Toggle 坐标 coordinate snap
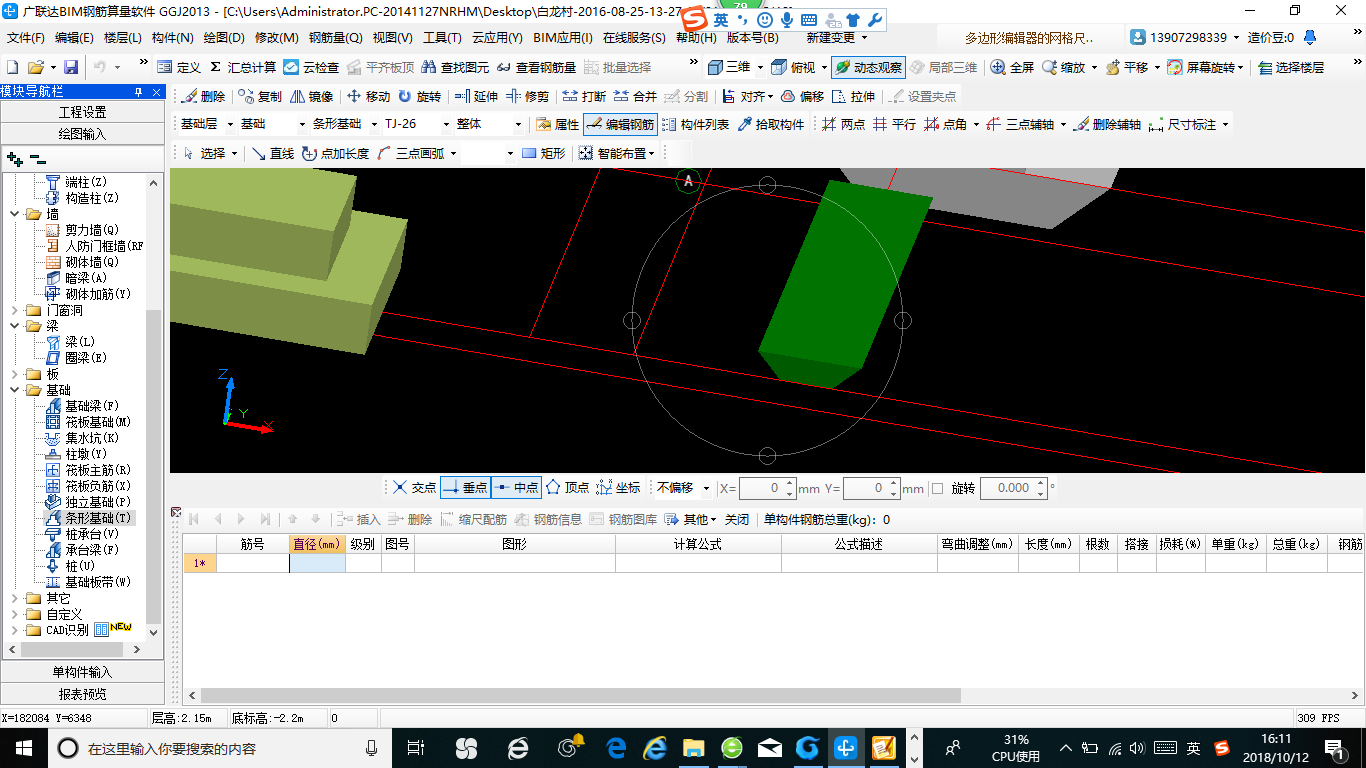 pyautogui.click(x=618, y=488)
